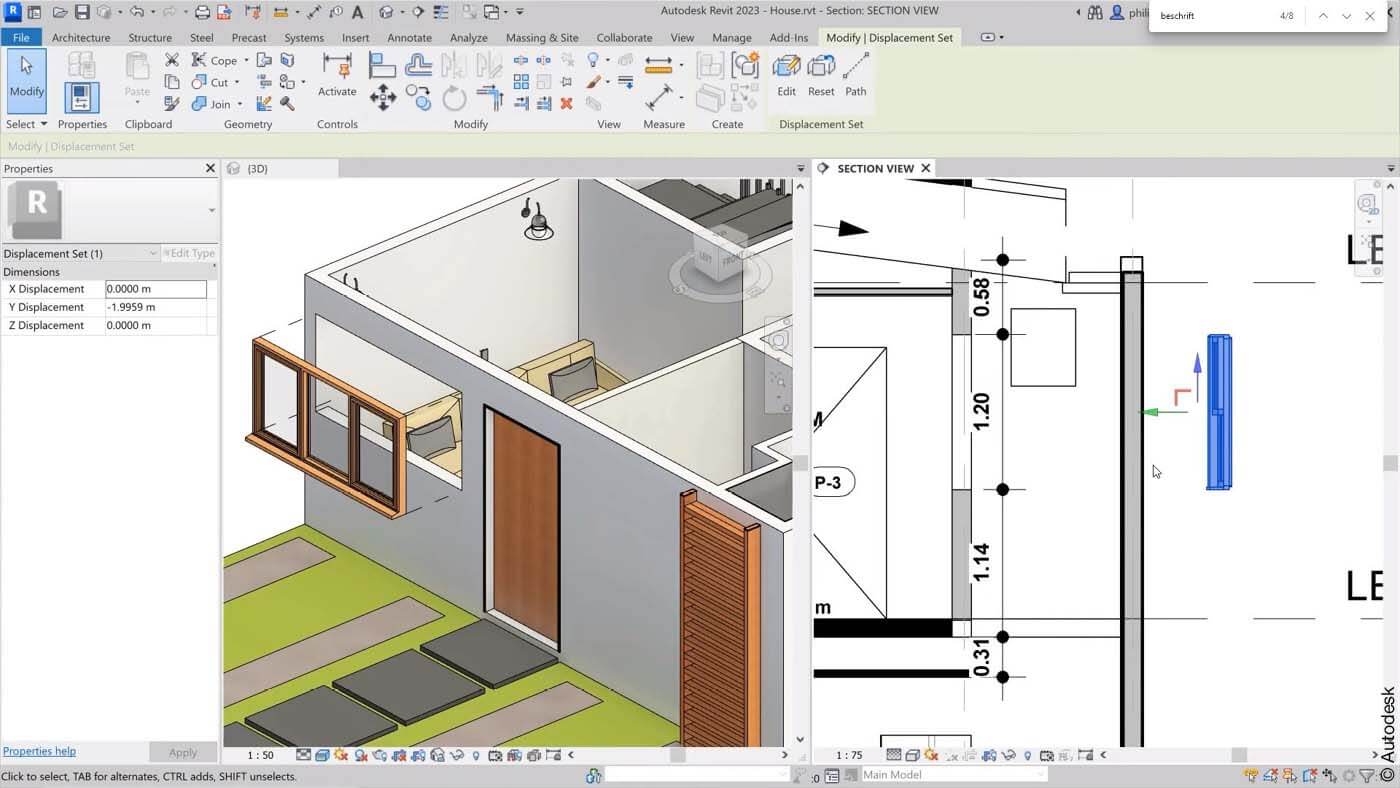Click the Create Group icon in Create panel
Image resolution: width=1400 pixels, height=788 pixels.
click(745, 65)
